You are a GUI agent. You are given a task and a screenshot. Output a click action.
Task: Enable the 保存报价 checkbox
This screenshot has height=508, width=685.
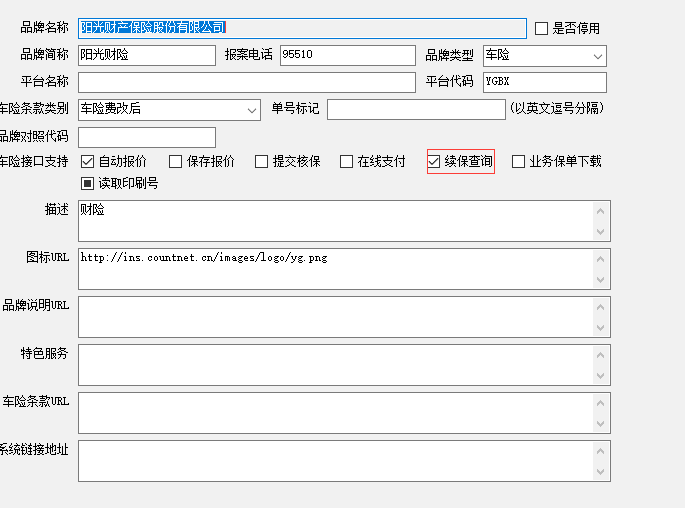pos(175,162)
